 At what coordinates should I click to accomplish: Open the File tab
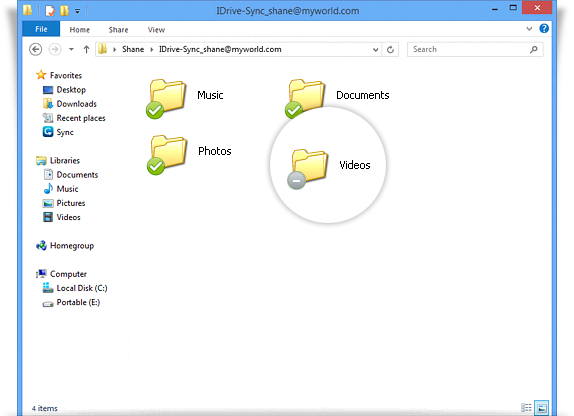point(41,29)
